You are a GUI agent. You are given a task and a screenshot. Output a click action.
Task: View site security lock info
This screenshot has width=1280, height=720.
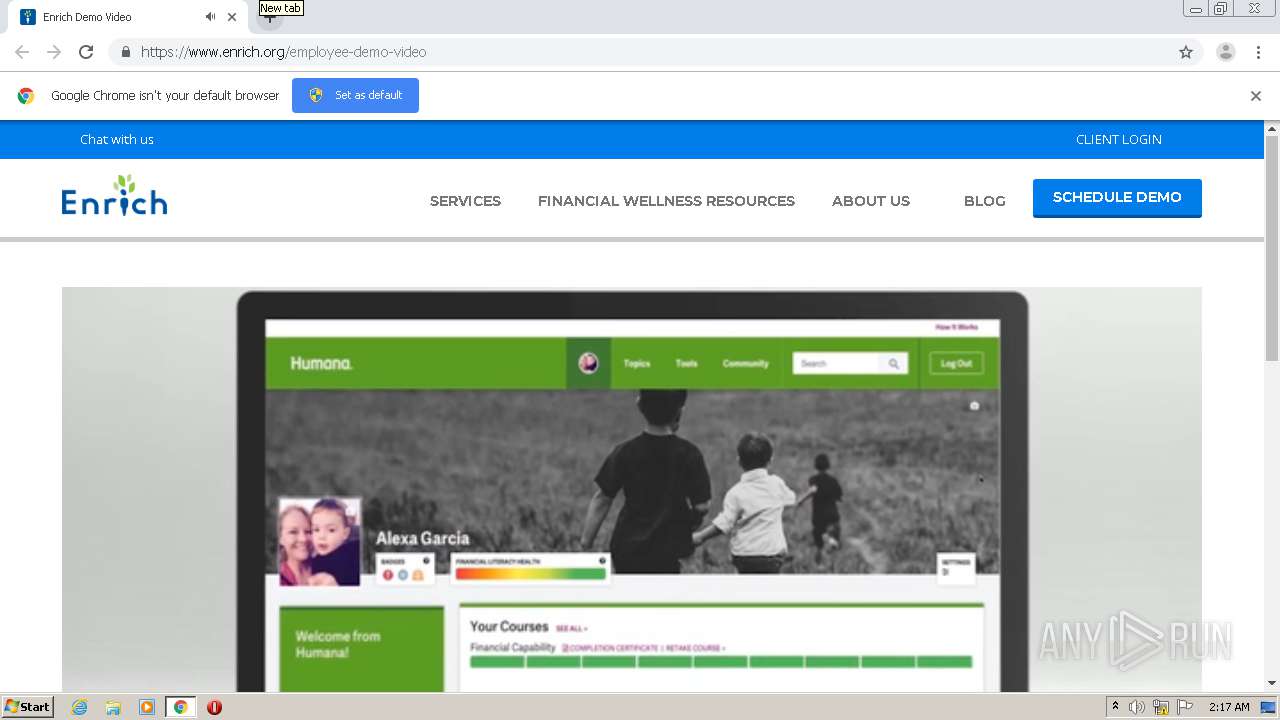click(125, 52)
